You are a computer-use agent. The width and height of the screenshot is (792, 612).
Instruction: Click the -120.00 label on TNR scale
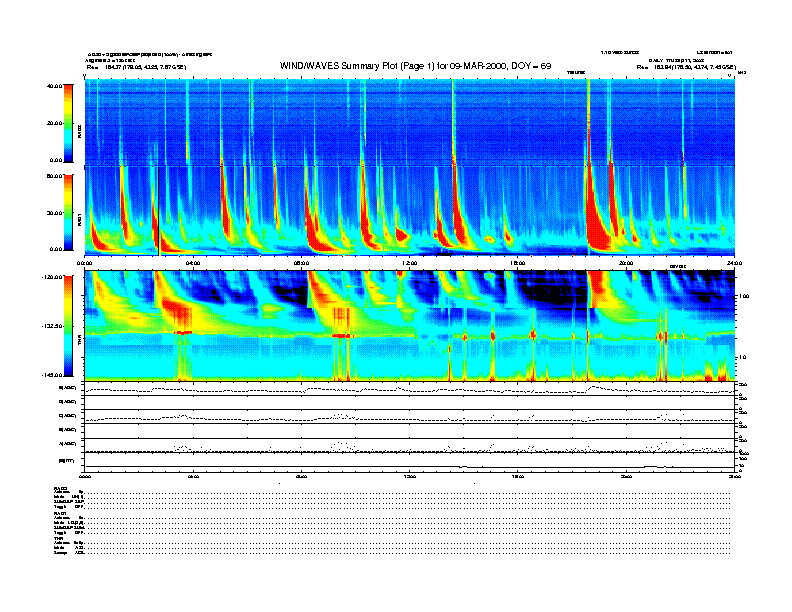(52, 277)
